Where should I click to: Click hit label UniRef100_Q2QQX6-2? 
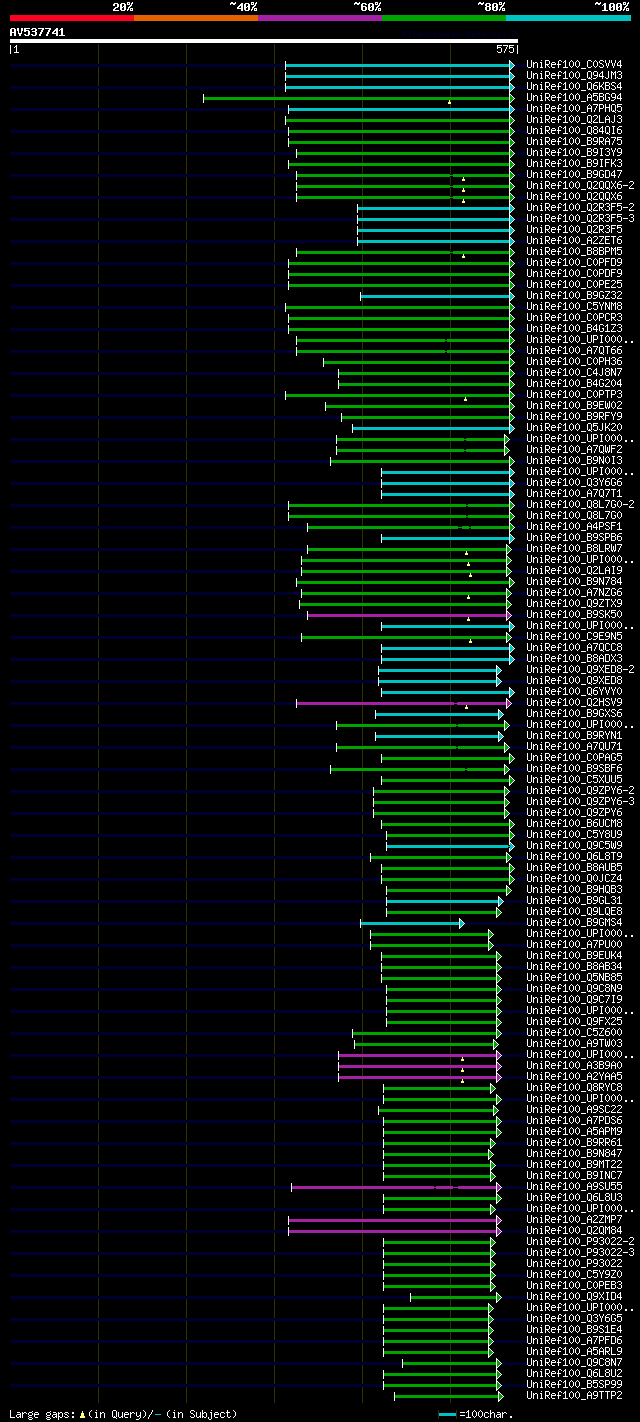[x=582, y=185]
